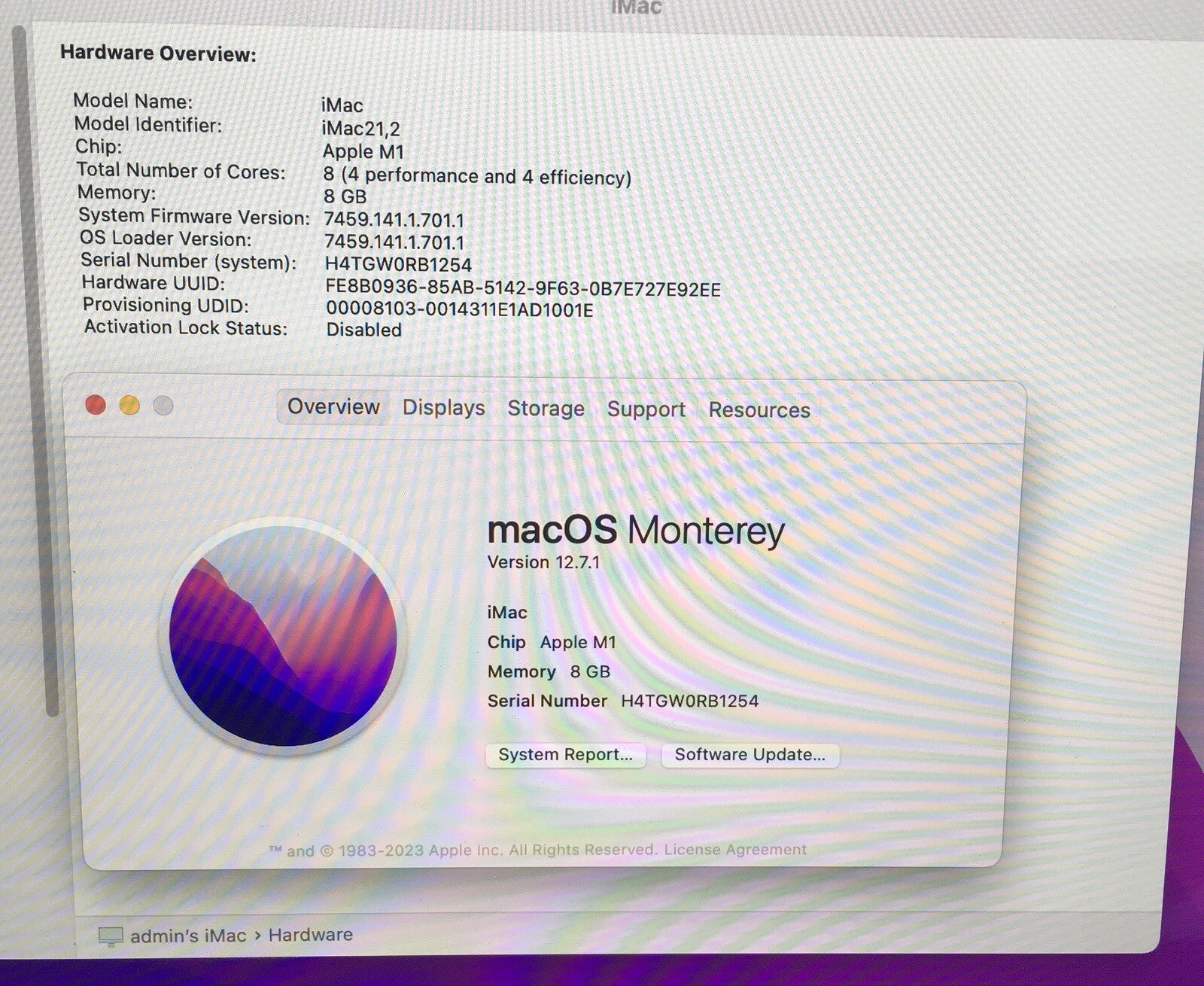Open the License Agreement link
This screenshot has width=1204, height=986.
(x=734, y=850)
